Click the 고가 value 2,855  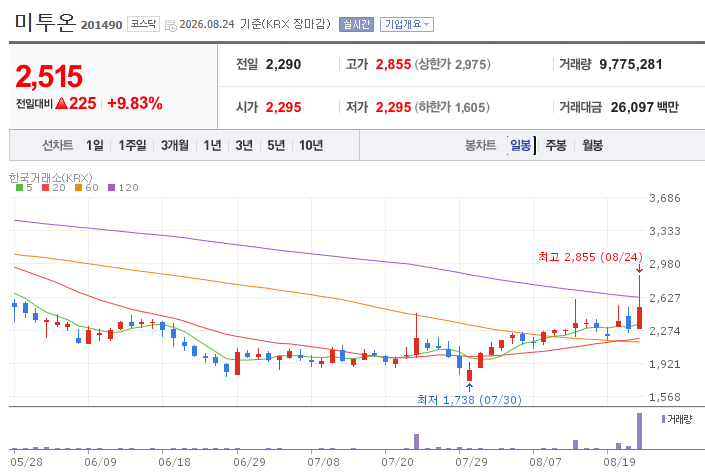(x=393, y=64)
